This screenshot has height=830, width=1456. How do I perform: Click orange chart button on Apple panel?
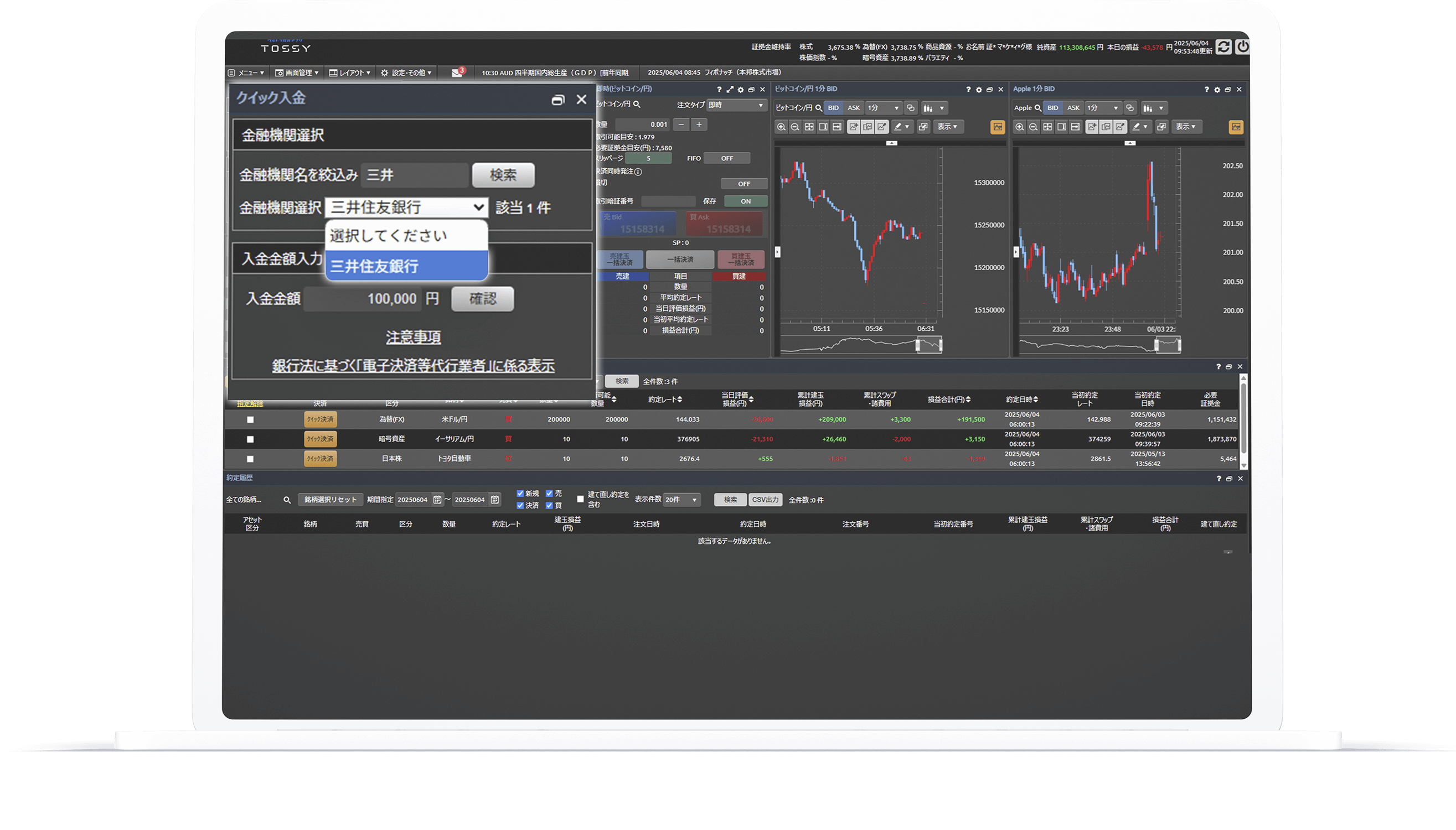pyautogui.click(x=1235, y=127)
